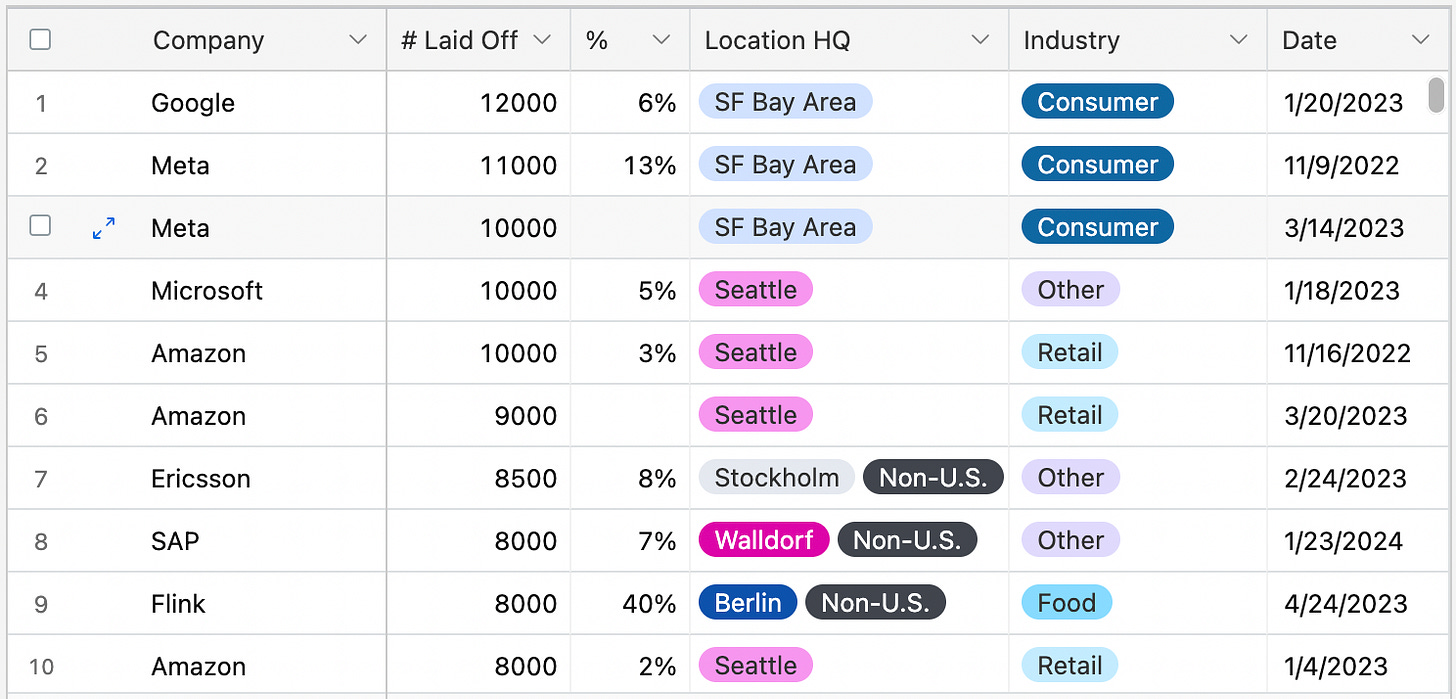The width and height of the screenshot is (1456, 699).
Task: Click the 1/4/2023 date cell
Action: click(x=1336, y=666)
